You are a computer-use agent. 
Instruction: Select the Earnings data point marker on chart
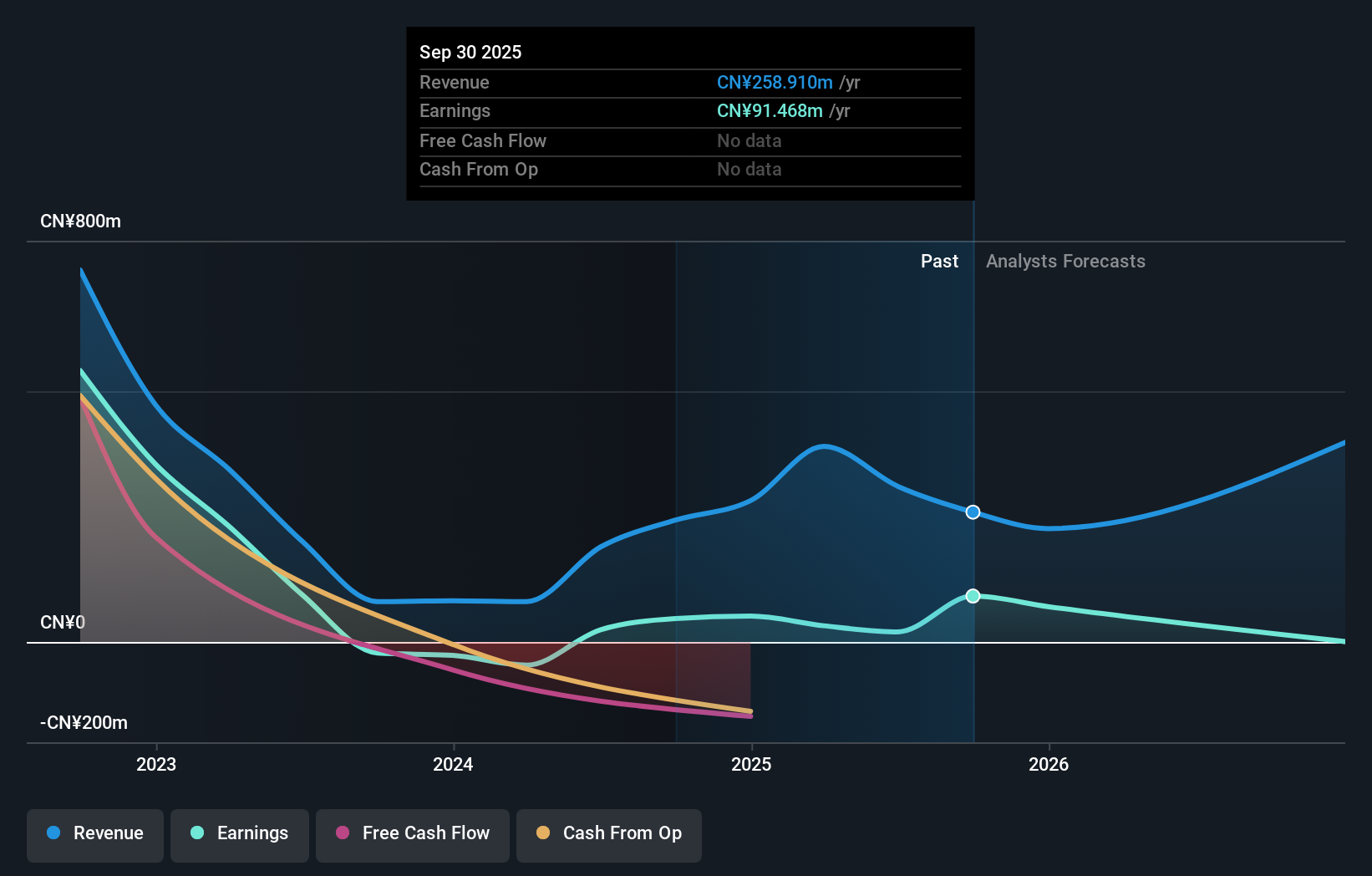pyautogui.click(x=972, y=596)
